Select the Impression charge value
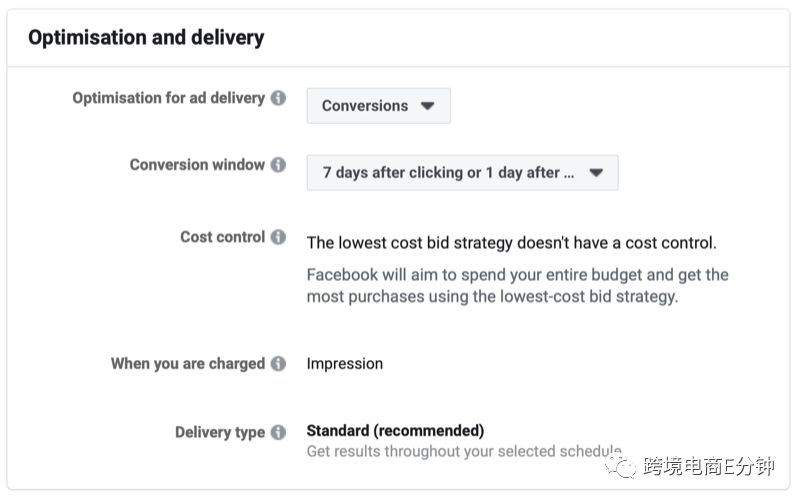 344,363
